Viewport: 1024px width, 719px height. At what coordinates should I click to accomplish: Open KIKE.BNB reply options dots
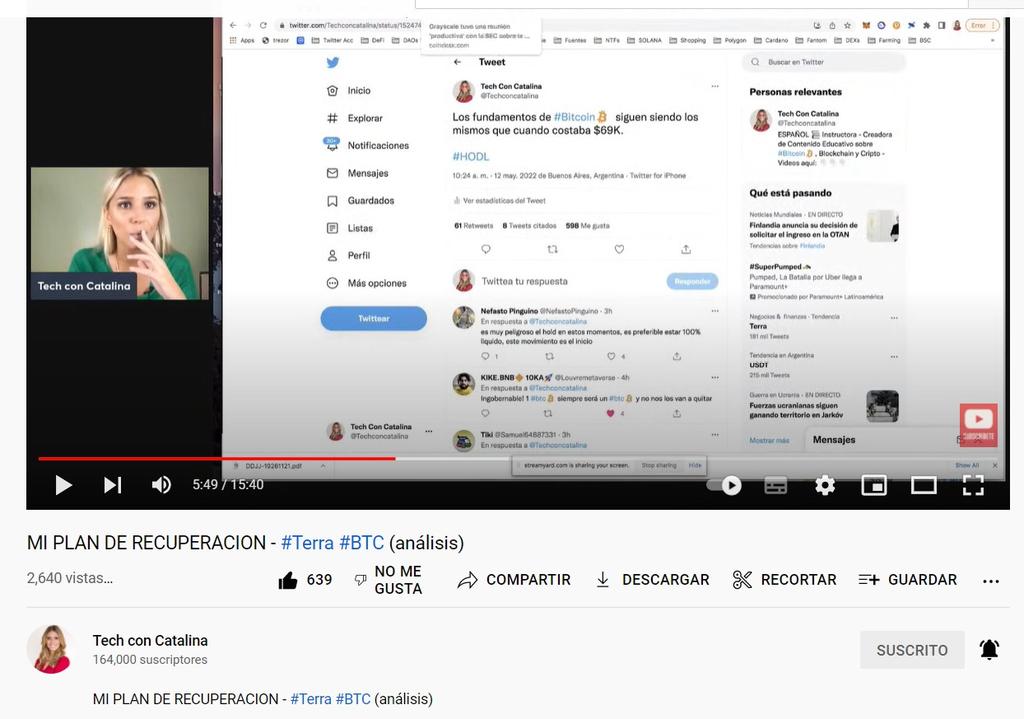pos(715,377)
